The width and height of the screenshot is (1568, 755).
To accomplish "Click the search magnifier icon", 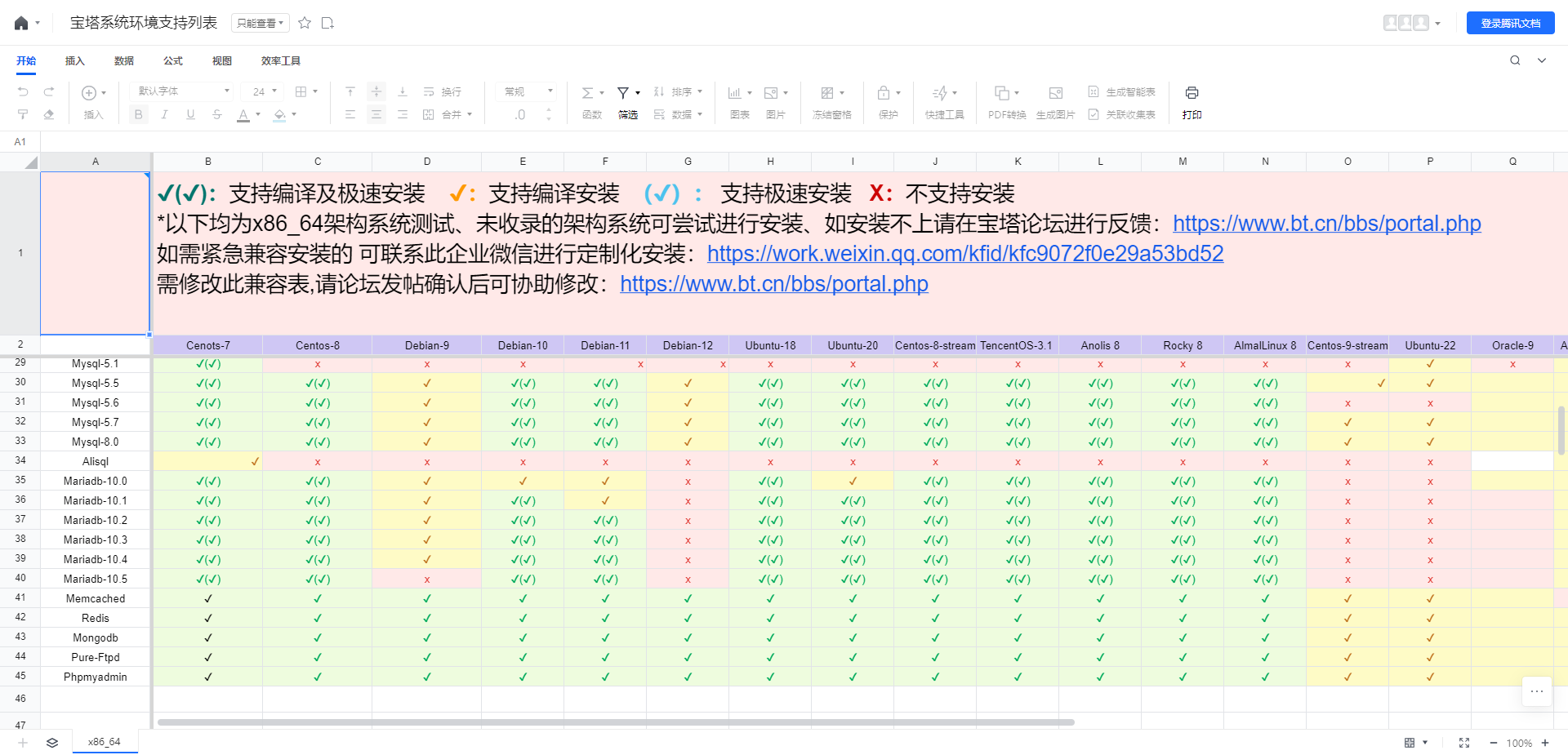I will point(1515,60).
